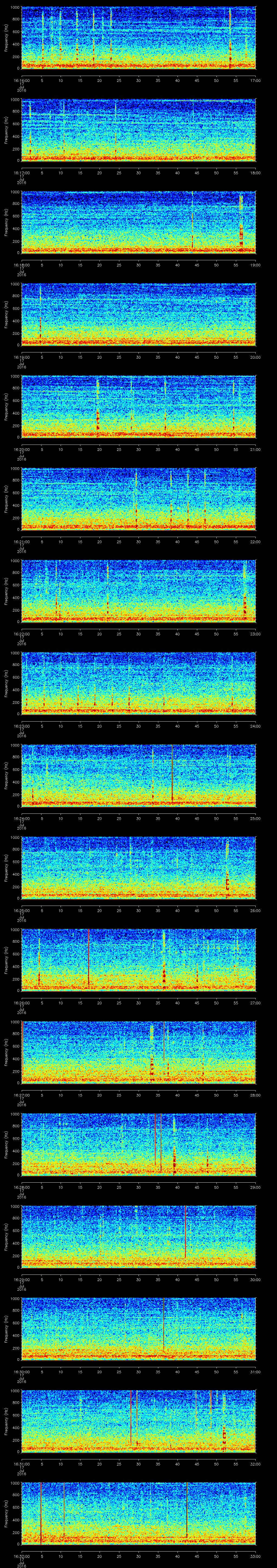Click the 16:19:00 start time label
The width and height of the screenshot is (277, 1568).
click(21, 357)
